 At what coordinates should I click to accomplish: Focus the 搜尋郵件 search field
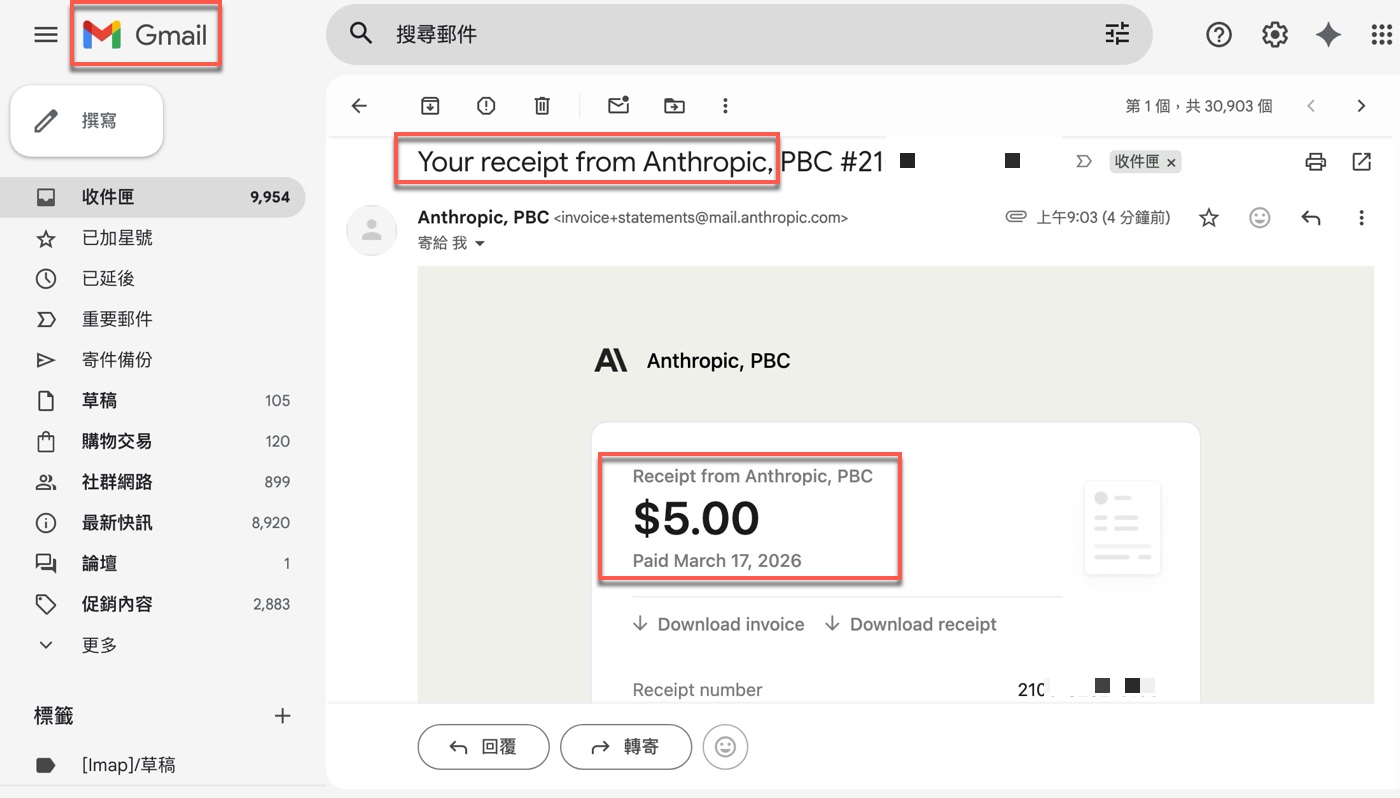click(x=740, y=34)
